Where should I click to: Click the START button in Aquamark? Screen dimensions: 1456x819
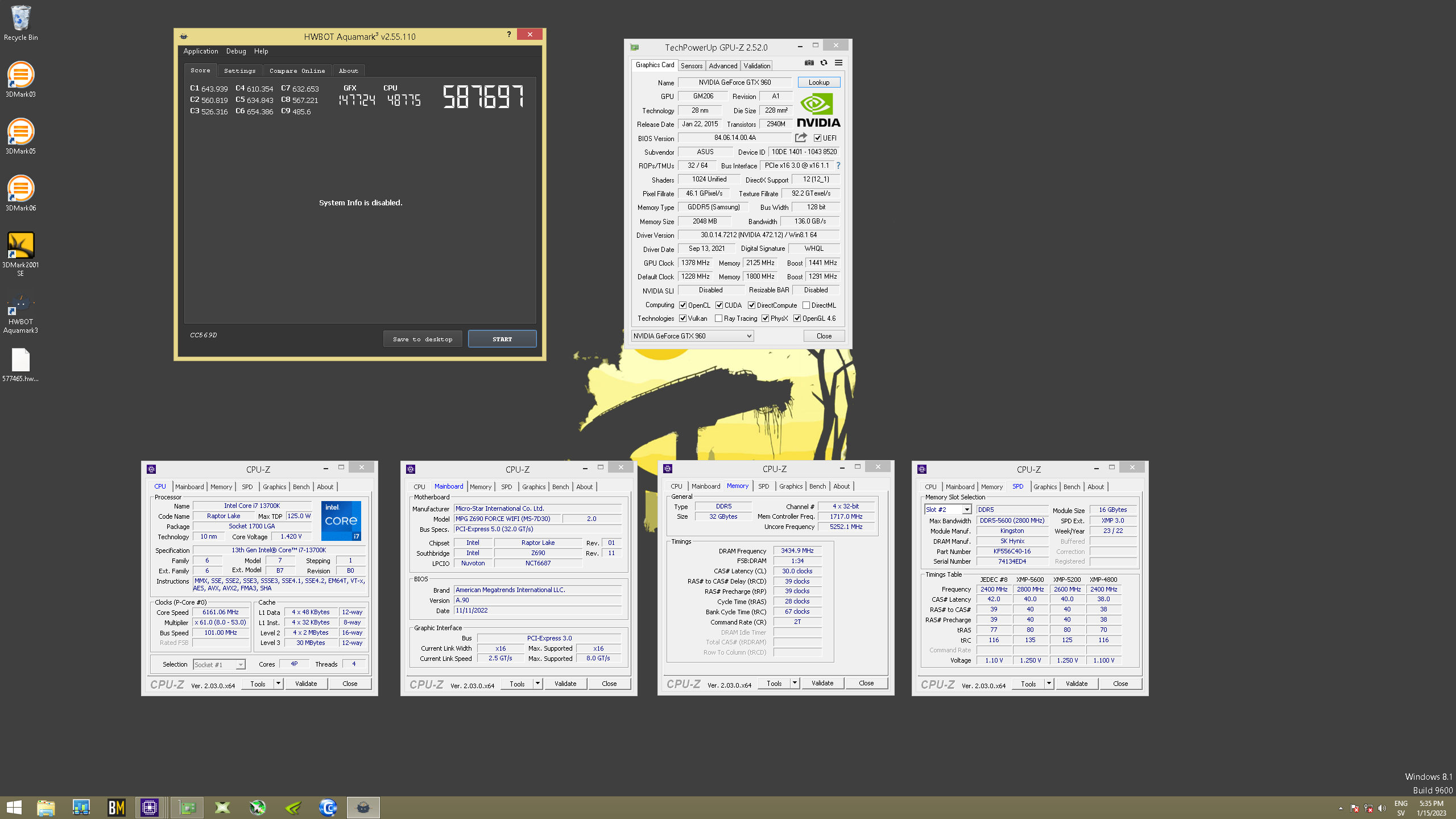[x=502, y=339]
